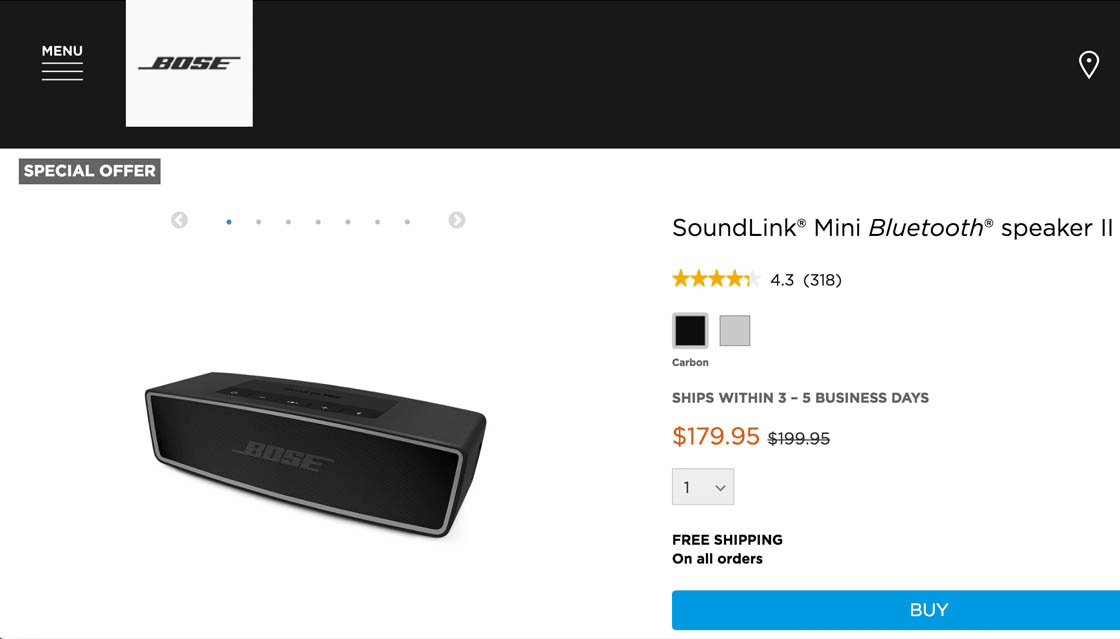Select the last carousel dot
This screenshot has height=639, width=1120.
pyautogui.click(x=407, y=222)
